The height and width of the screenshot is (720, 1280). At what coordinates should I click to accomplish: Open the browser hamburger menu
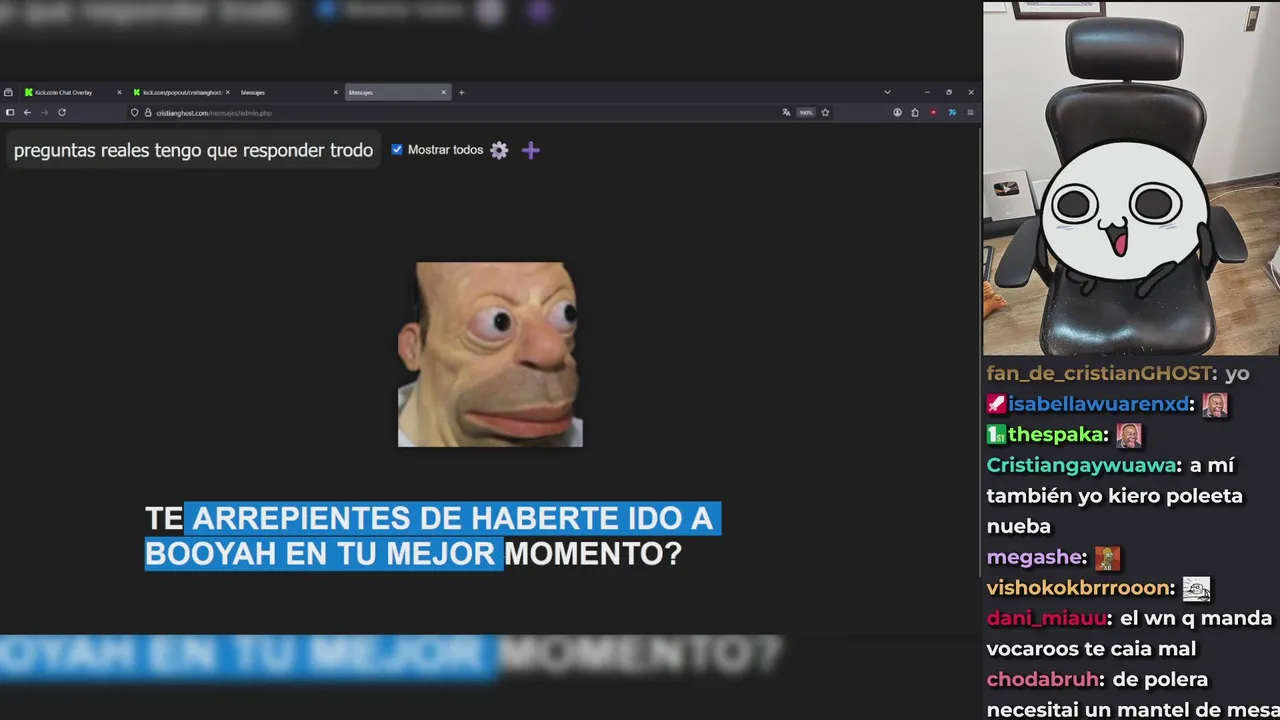(970, 113)
